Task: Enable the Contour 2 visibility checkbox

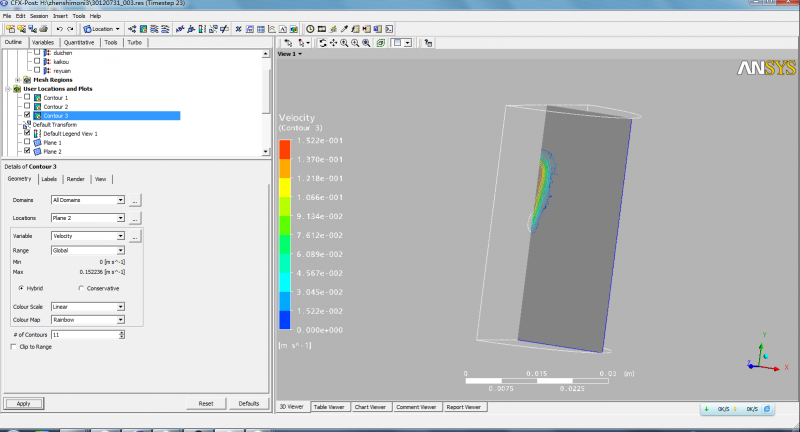Action: point(27,106)
